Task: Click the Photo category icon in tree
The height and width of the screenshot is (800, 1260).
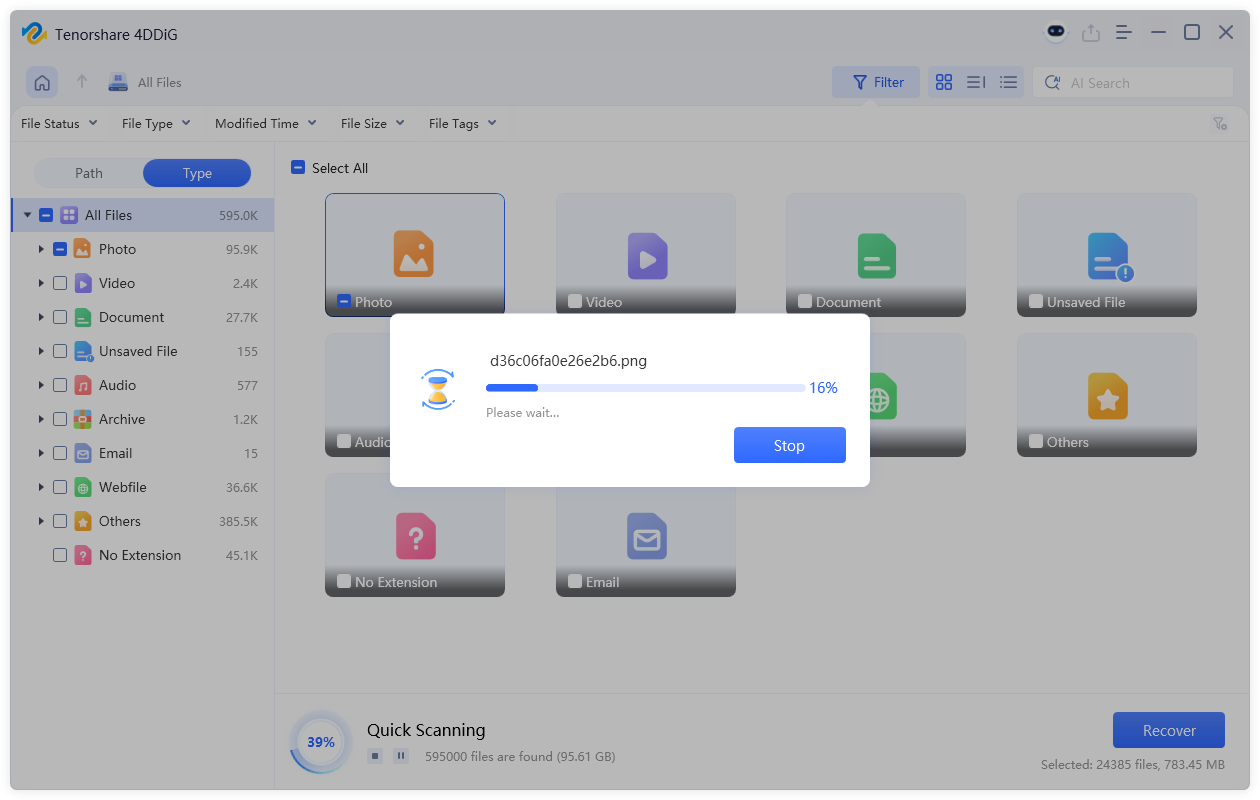Action: (x=83, y=249)
